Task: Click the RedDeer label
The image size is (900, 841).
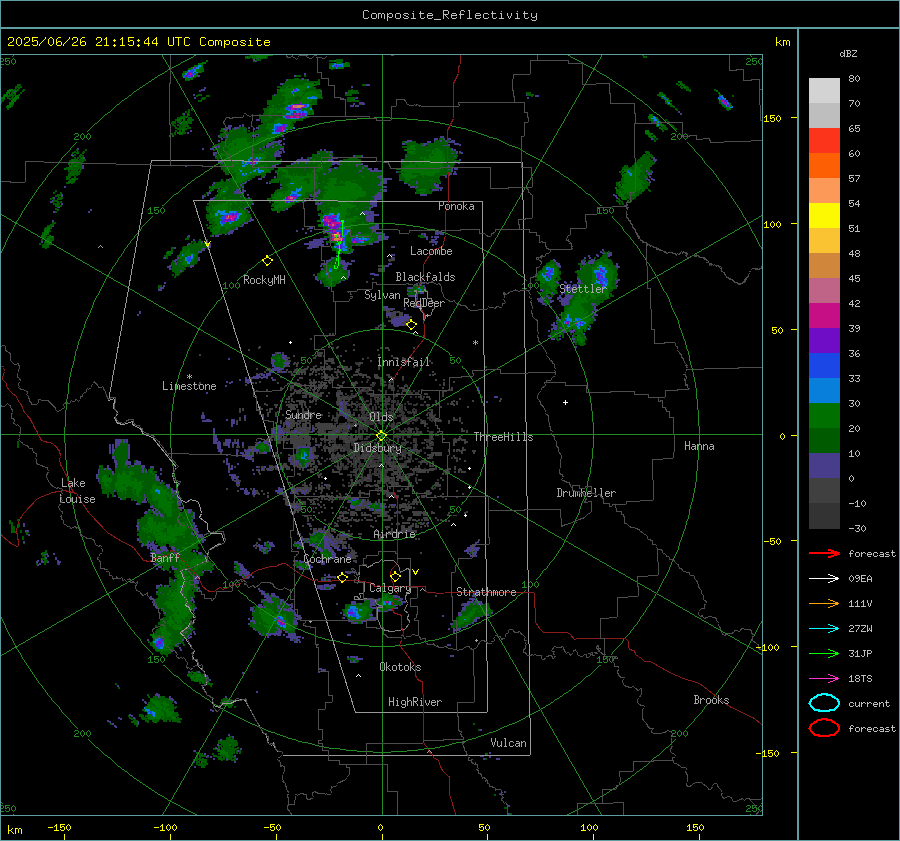Action: [424, 303]
